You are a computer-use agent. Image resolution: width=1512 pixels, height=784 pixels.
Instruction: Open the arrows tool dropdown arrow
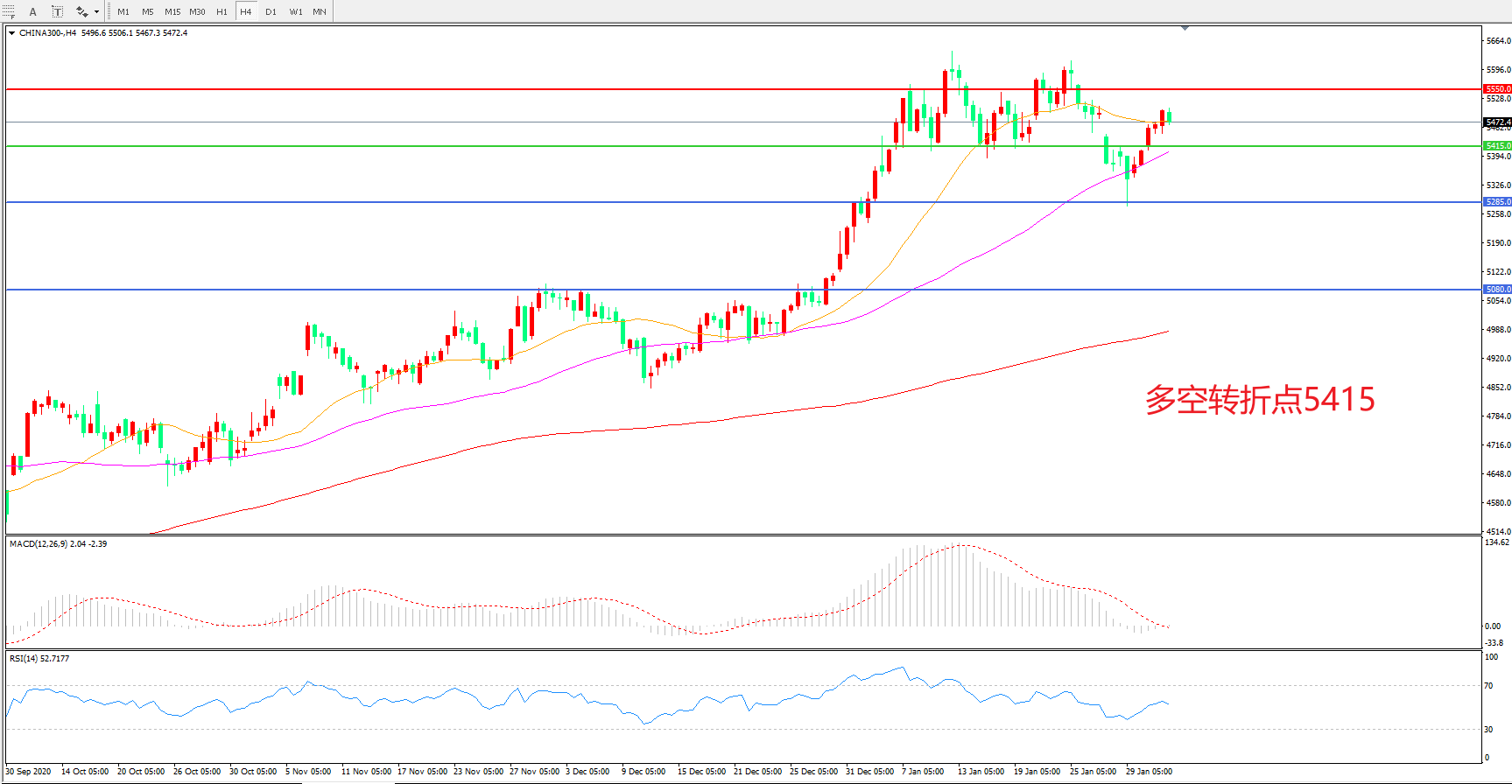[96, 12]
